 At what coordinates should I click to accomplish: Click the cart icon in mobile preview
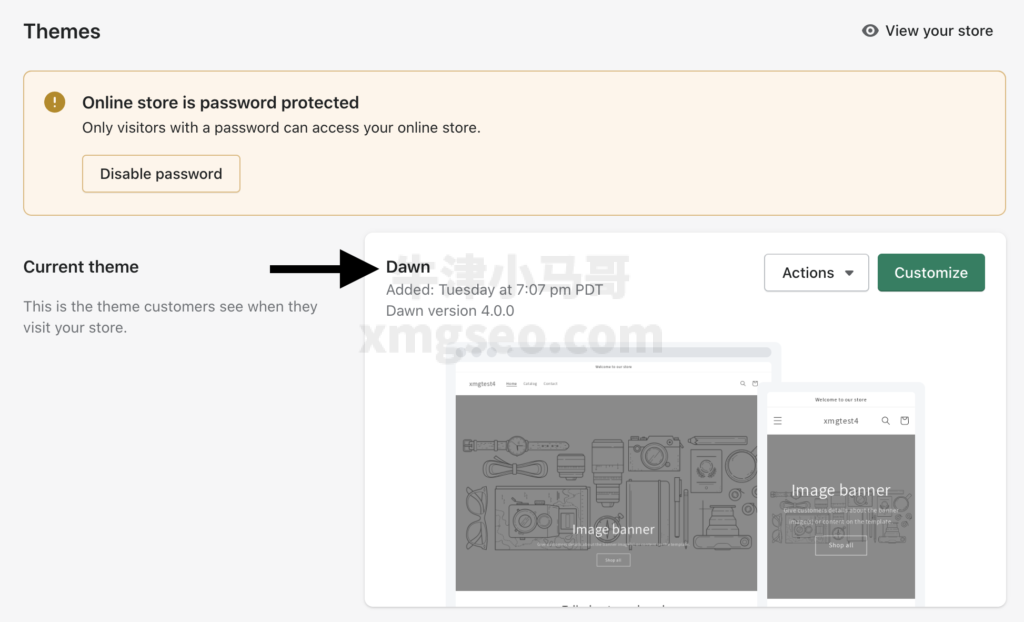pos(904,421)
